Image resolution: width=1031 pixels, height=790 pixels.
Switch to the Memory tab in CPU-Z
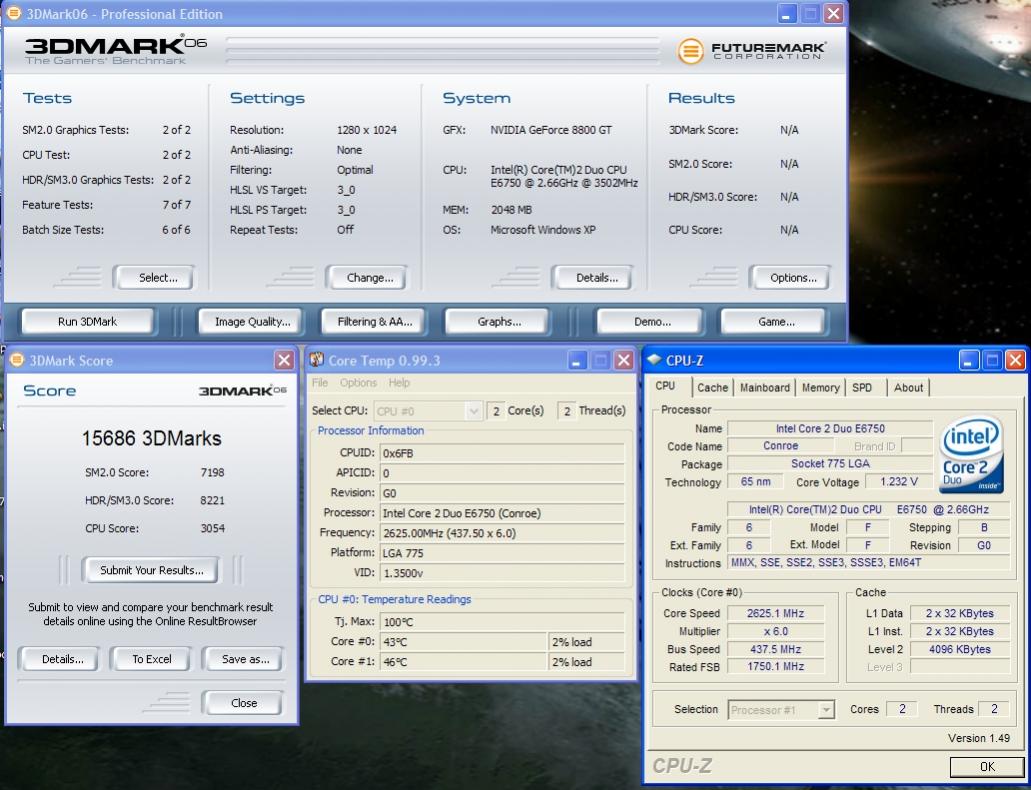click(x=820, y=387)
